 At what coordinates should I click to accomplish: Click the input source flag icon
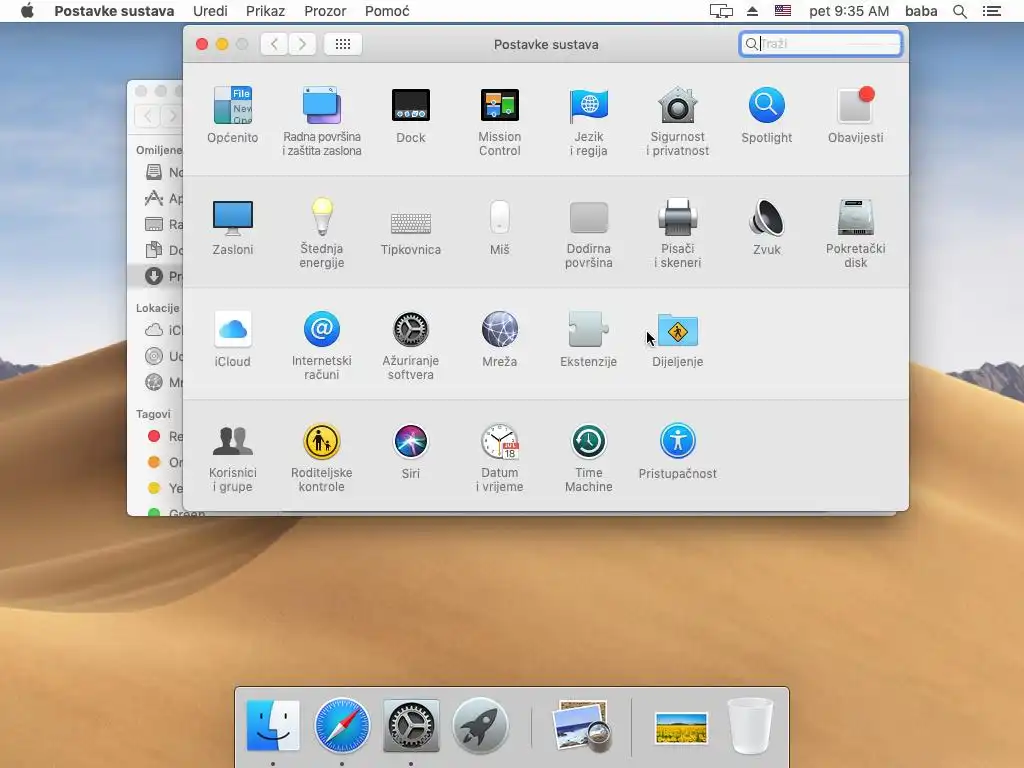click(x=782, y=10)
